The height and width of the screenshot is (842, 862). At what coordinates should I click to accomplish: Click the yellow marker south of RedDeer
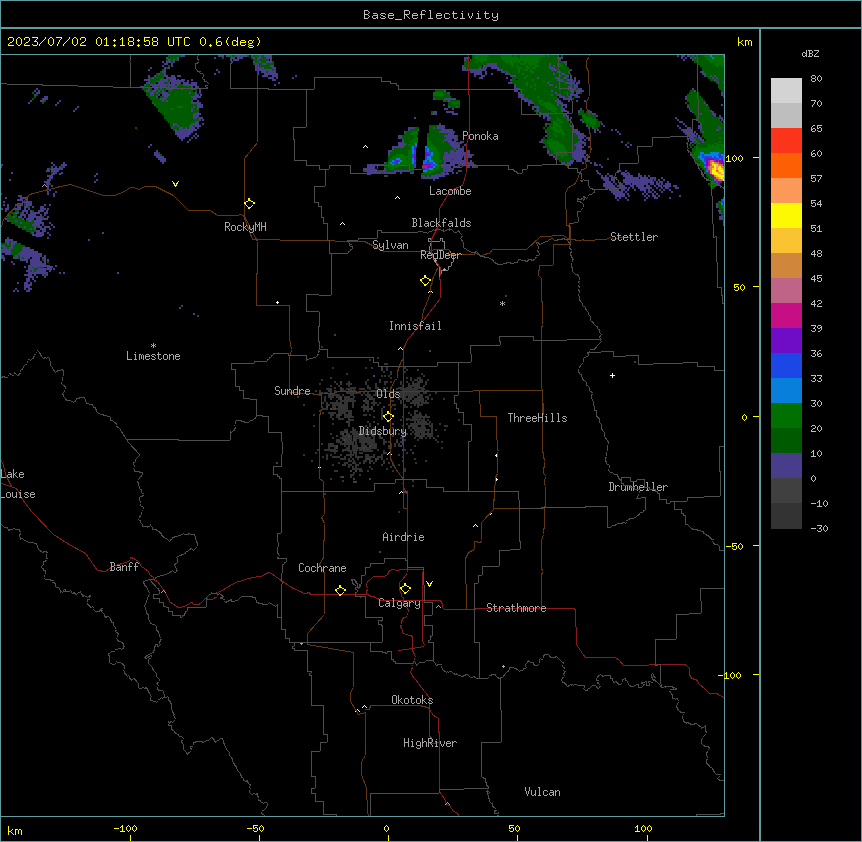[x=426, y=281]
